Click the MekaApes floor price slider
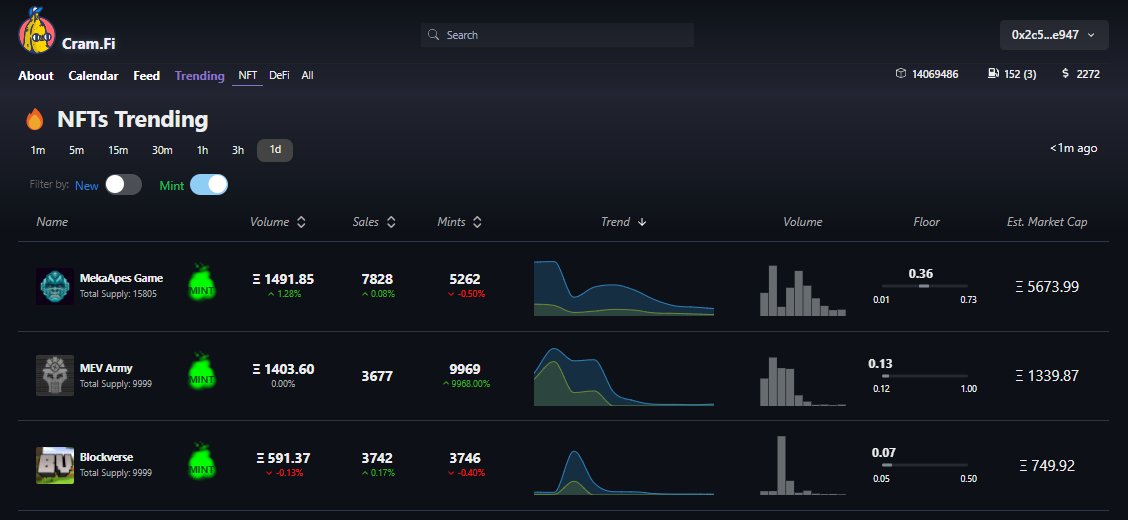1128x520 pixels. (x=924, y=286)
